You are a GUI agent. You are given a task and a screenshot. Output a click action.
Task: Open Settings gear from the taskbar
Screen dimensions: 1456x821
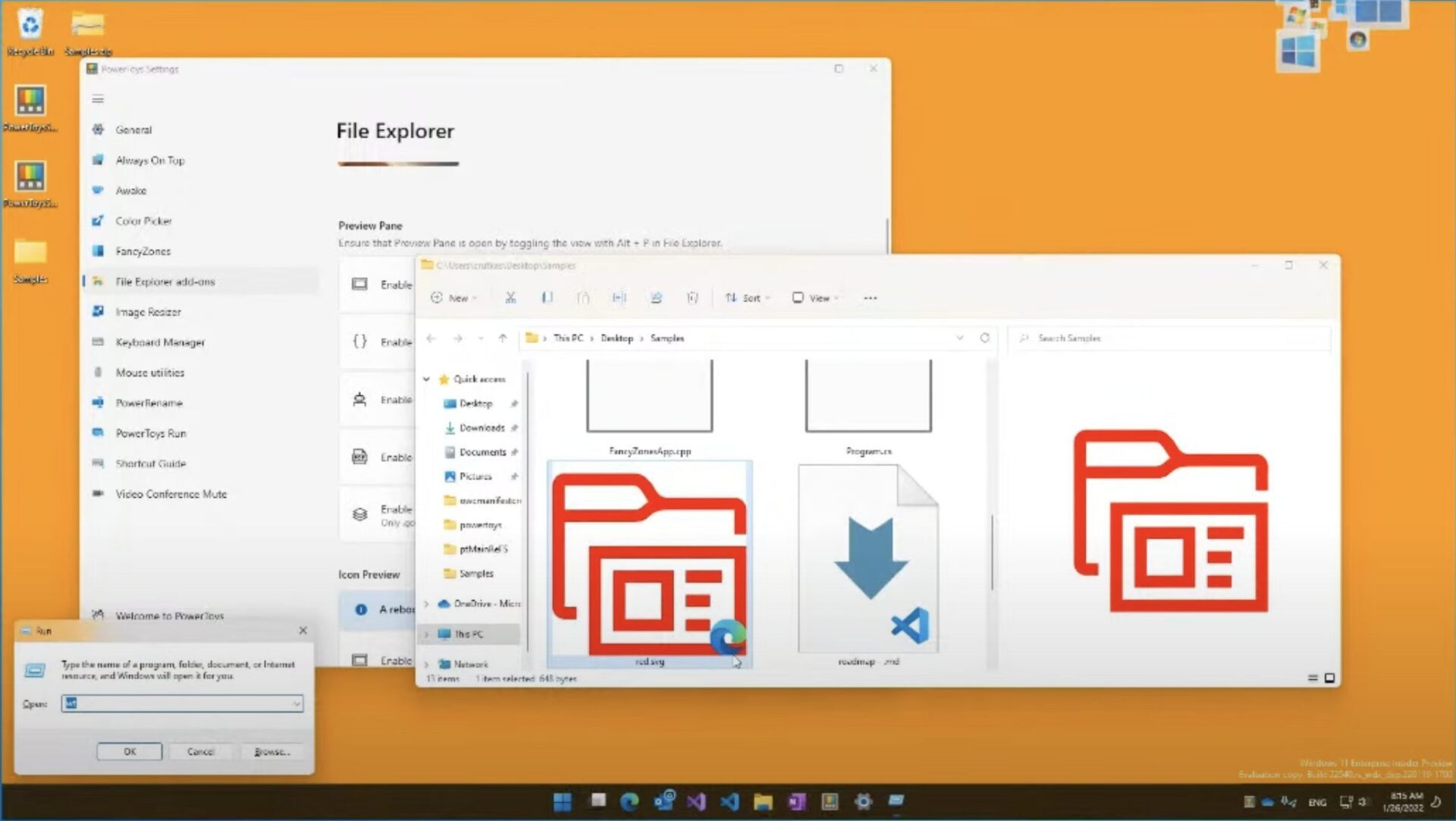[x=863, y=801]
